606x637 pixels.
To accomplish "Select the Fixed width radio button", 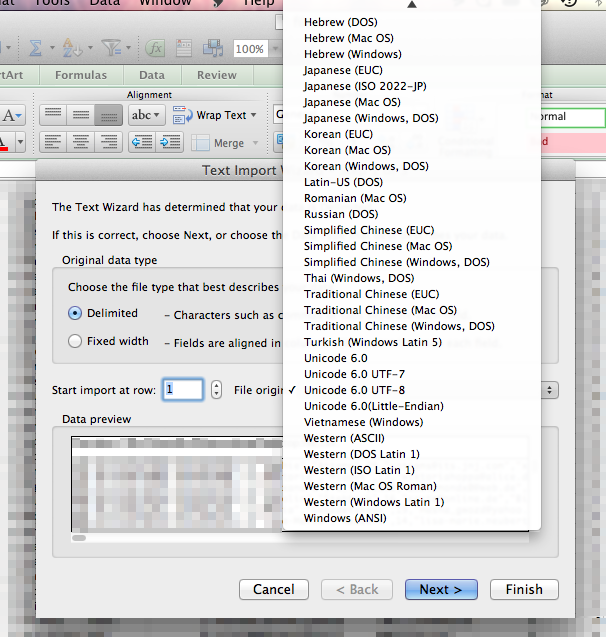I will pos(75,341).
